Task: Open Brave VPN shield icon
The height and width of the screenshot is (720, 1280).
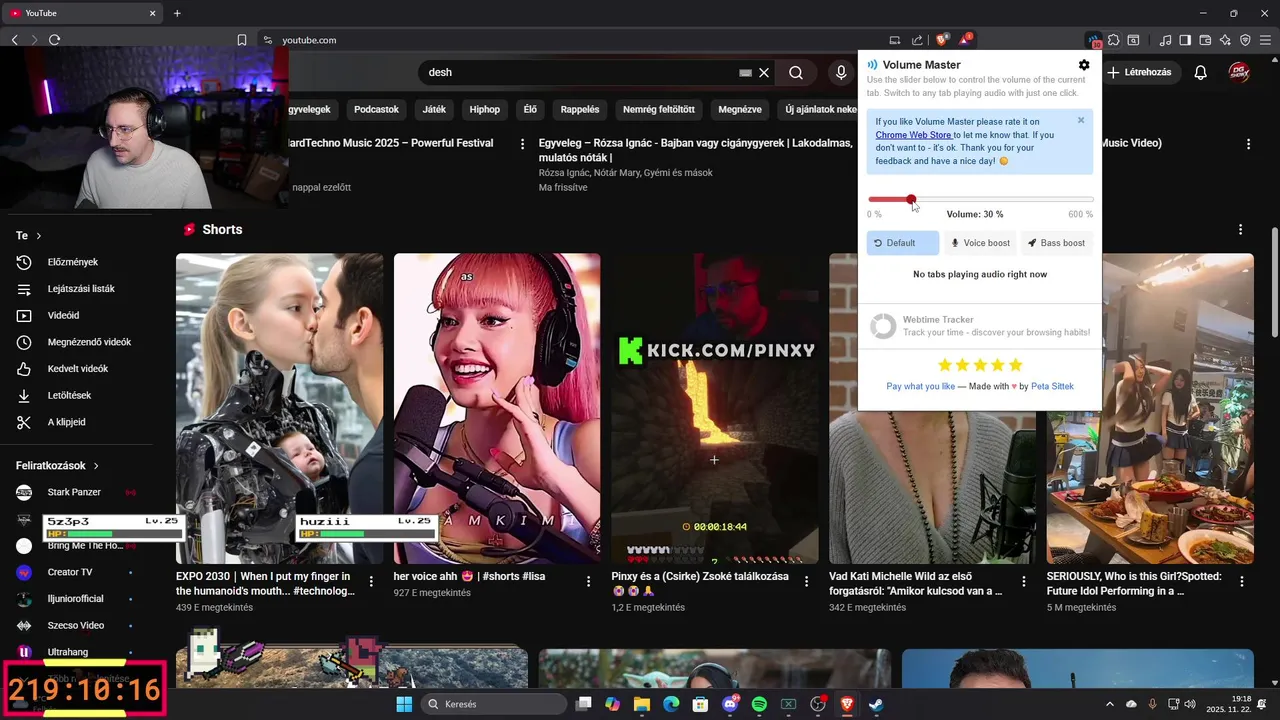Action: [1245, 40]
